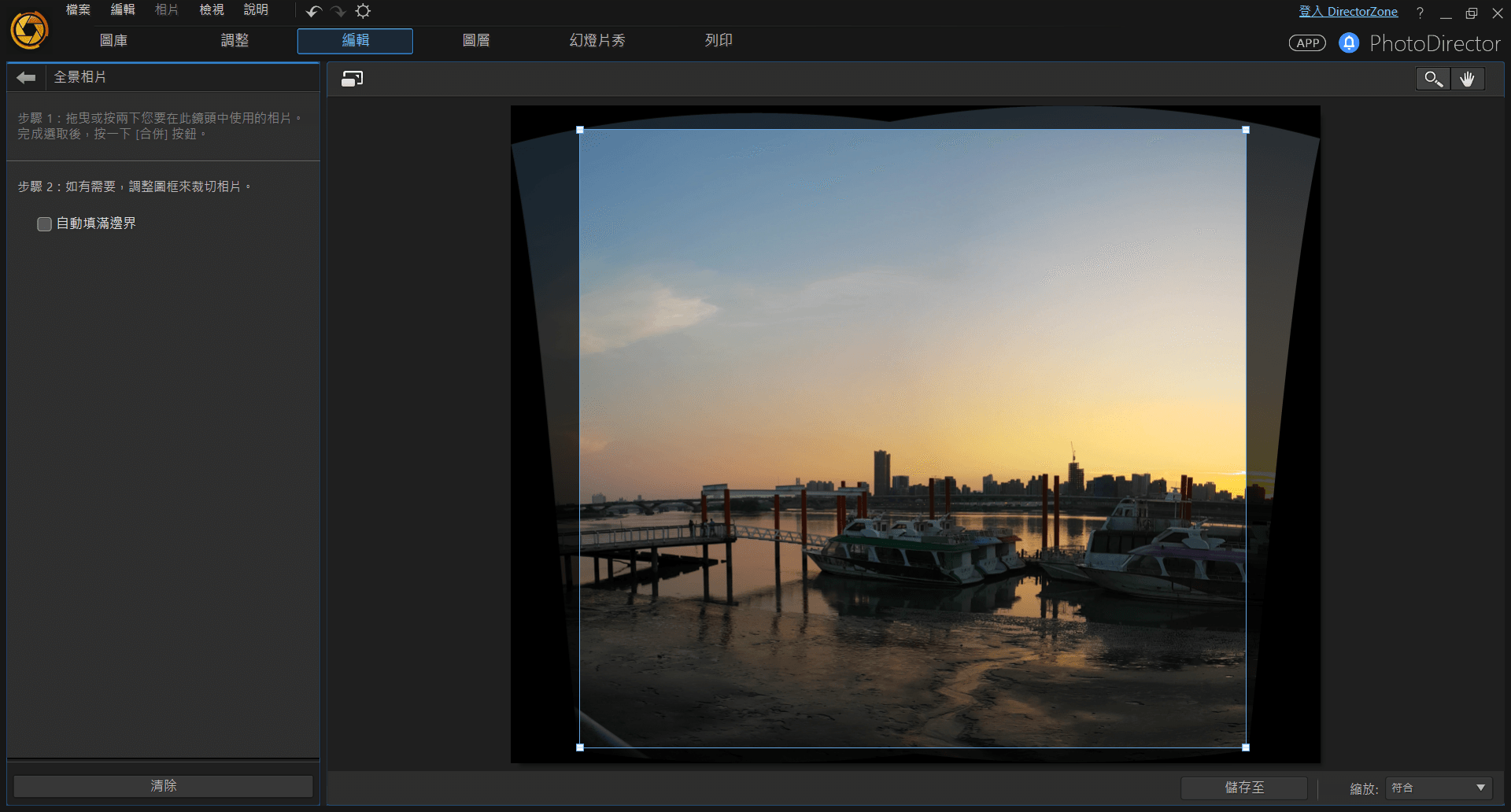Viewport: 1511px width, 812px height.
Task: Click bottom-right crop frame handle
Action: (1246, 747)
